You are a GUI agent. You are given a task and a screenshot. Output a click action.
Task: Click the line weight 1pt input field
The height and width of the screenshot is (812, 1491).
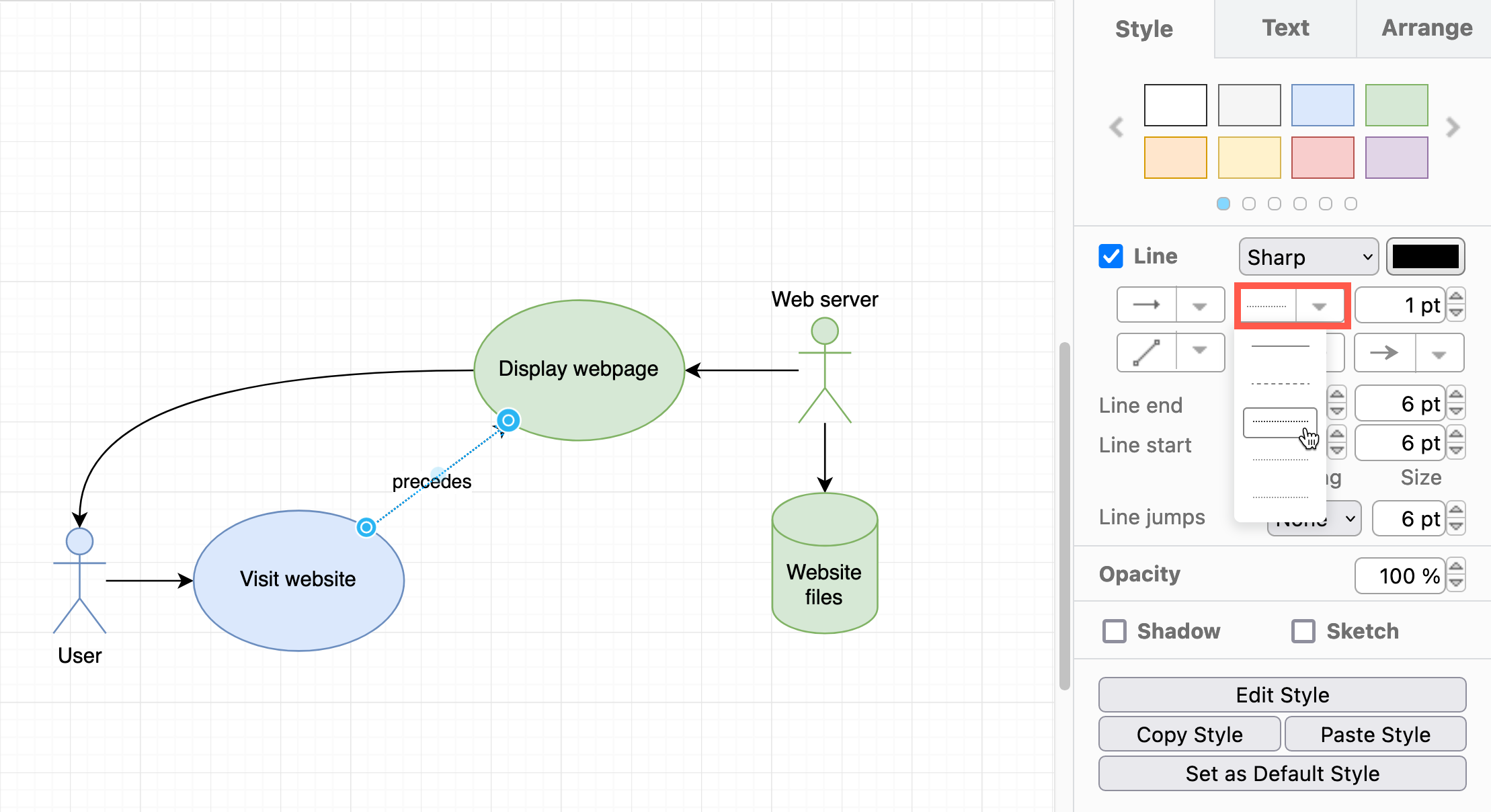1404,306
